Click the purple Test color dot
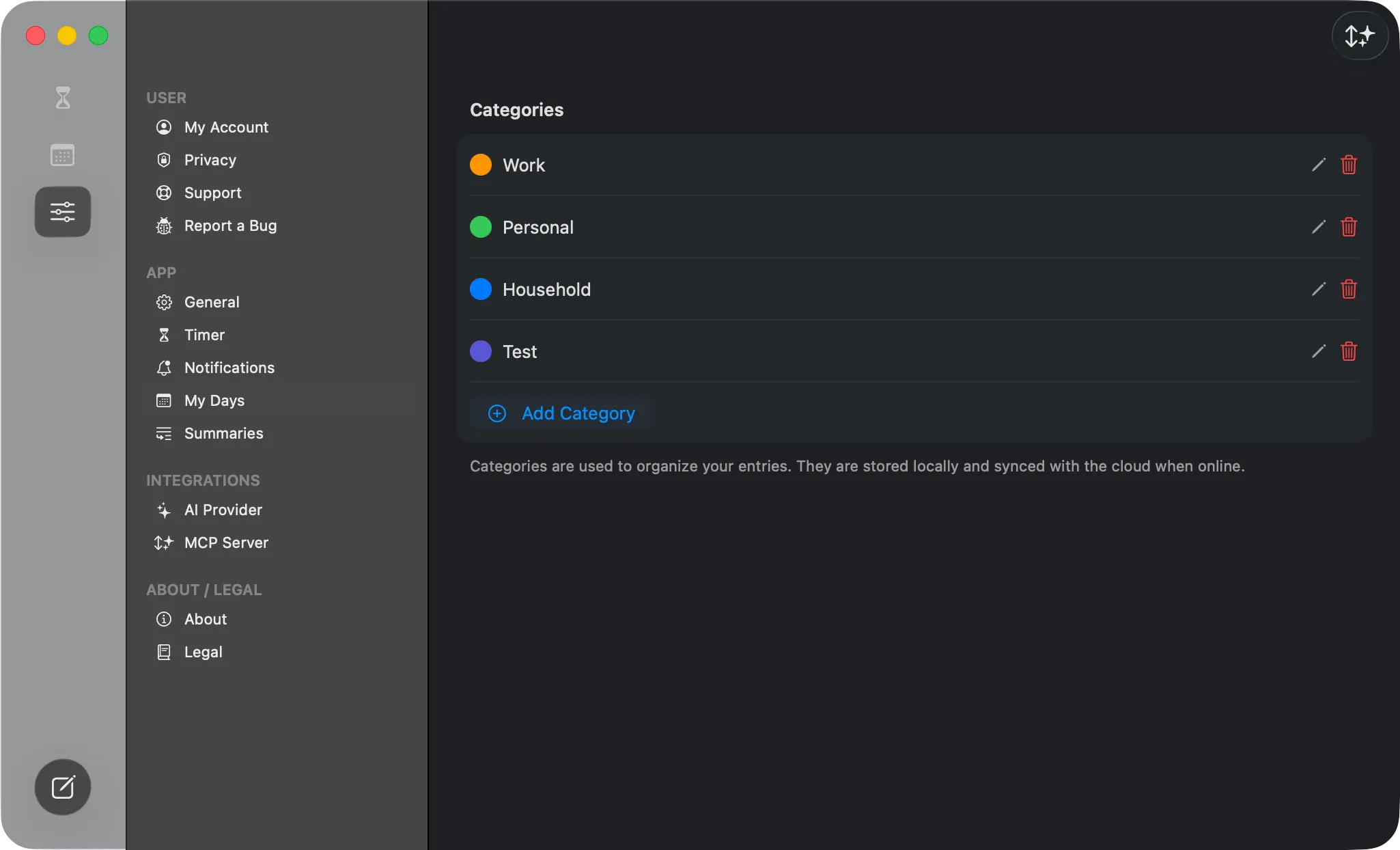1400x850 pixels. [x=481, y=351]
